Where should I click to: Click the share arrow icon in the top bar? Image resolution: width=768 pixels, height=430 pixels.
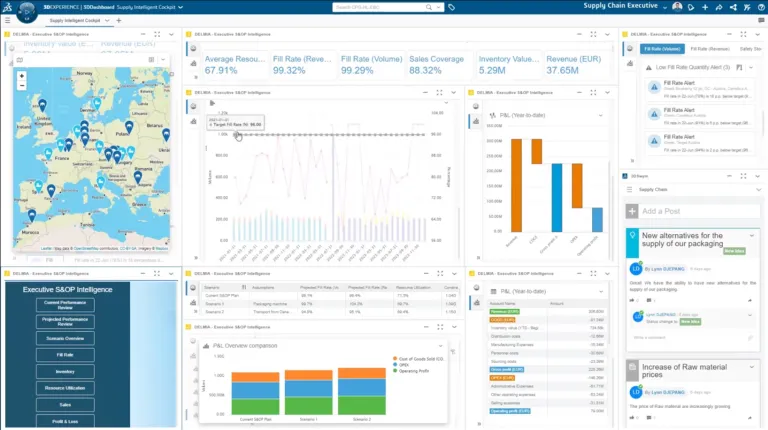[x=719, y=7]
